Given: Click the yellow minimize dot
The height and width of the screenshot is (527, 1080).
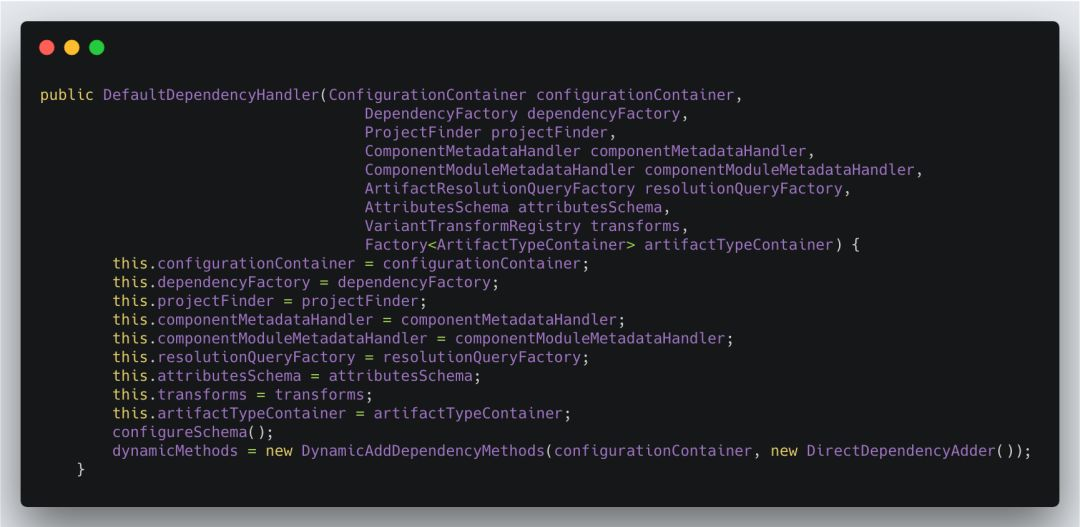Looking at the screenshot, I should [72, 47].
